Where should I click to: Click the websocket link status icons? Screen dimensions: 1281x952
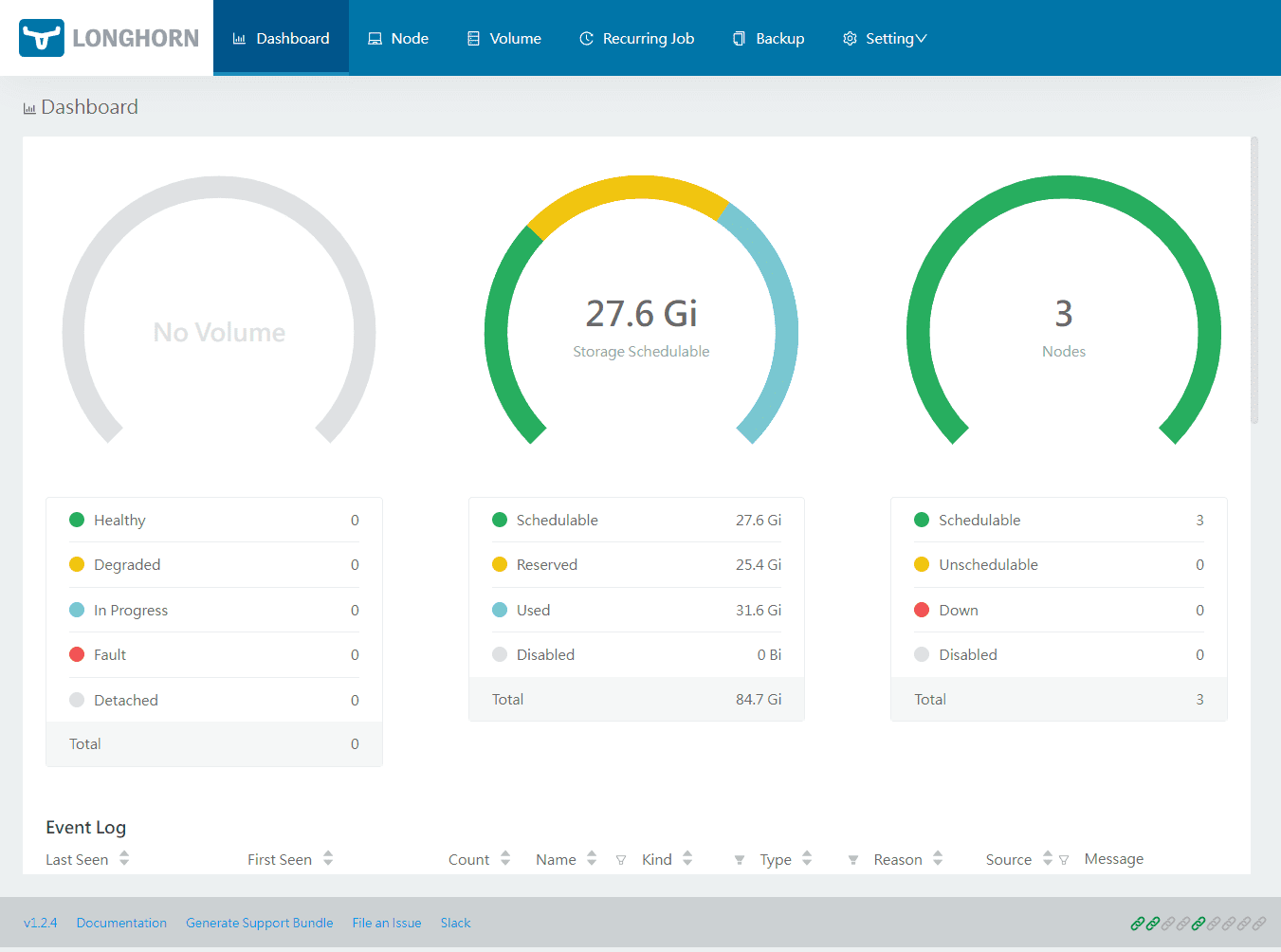(x=1198, y=923)
